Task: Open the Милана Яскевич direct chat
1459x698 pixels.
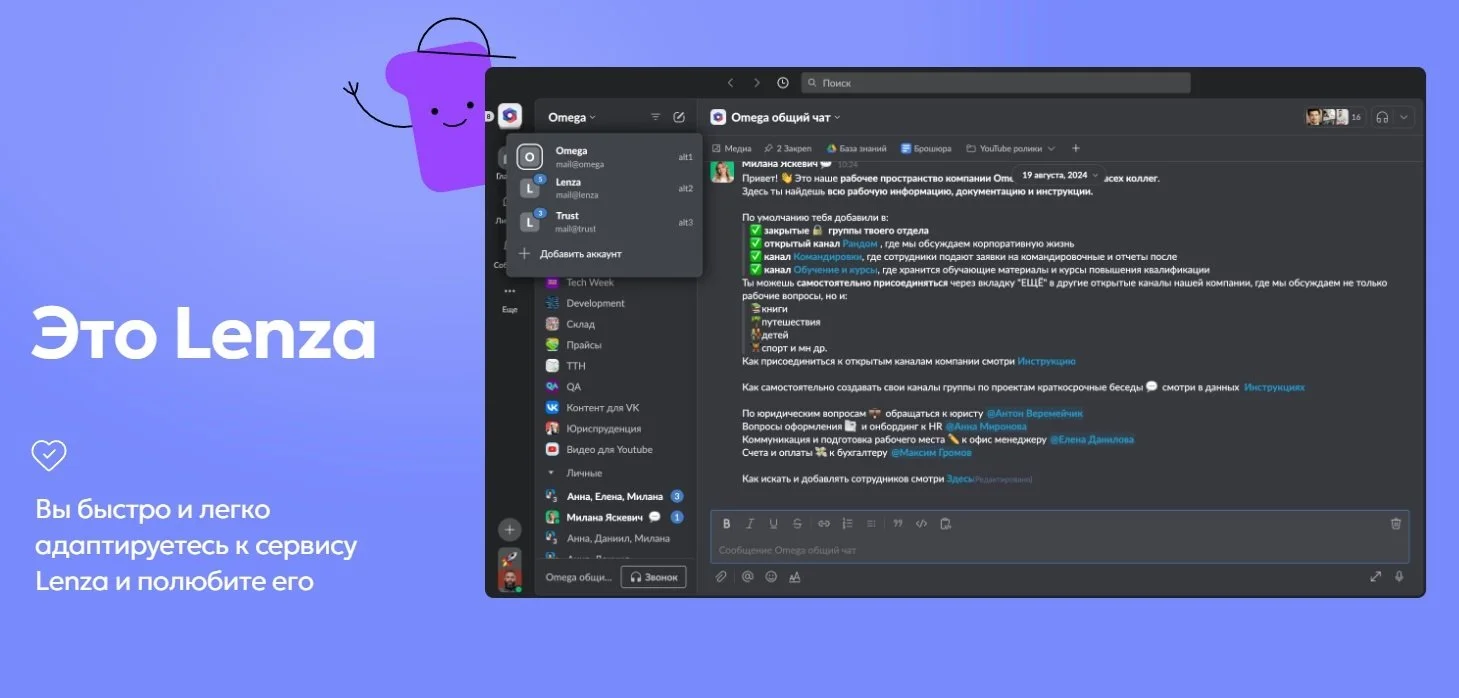Action: [615, 517]
